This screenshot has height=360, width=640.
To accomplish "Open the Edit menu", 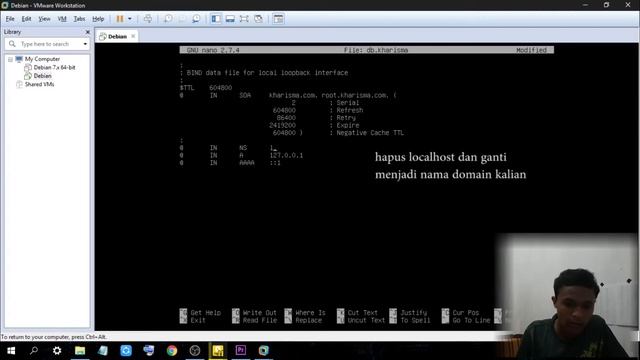I will pyautogui.click(x=27, y=19).
